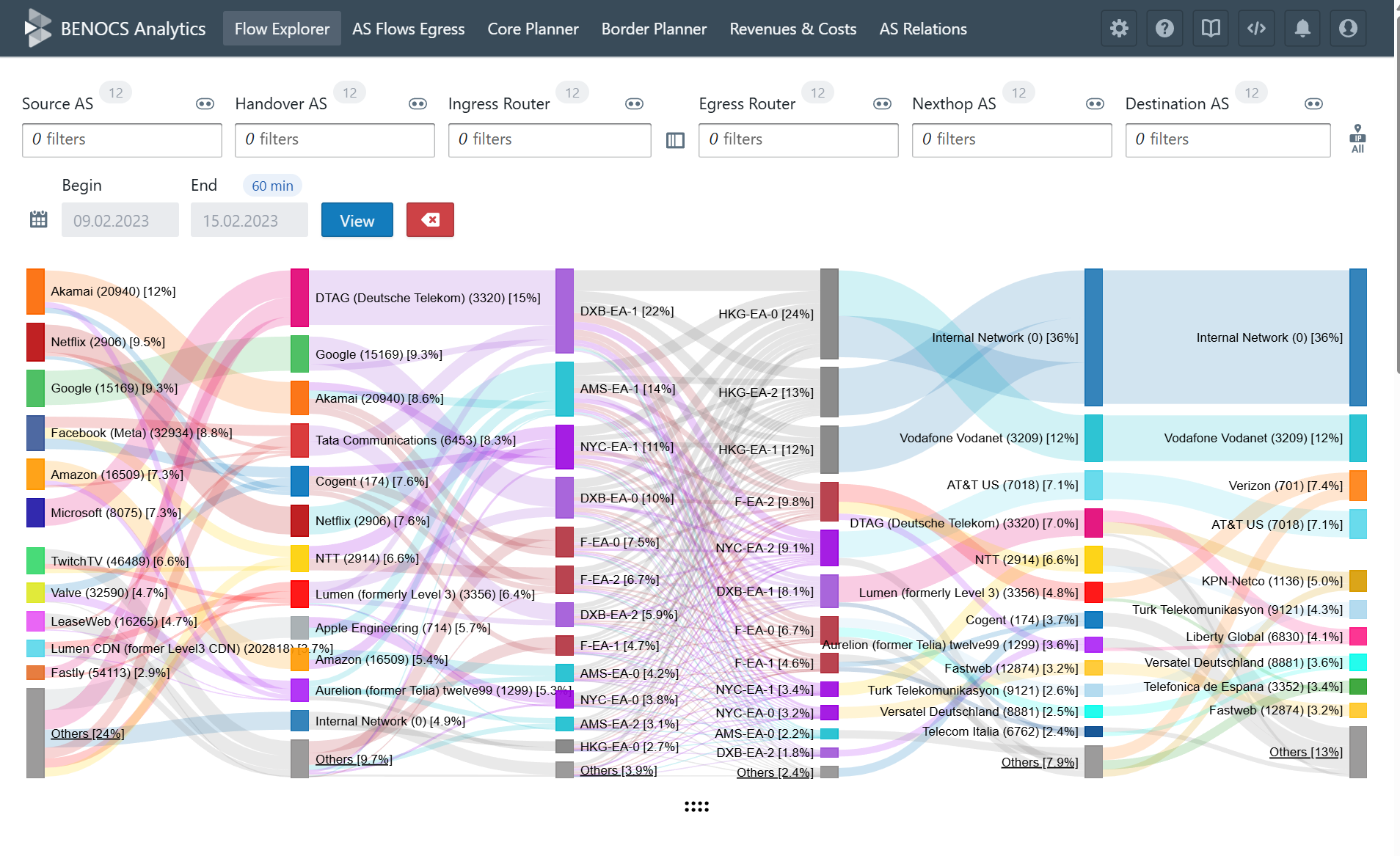Click AMS-EA-1 [14%] ingress label

[627, 389]
